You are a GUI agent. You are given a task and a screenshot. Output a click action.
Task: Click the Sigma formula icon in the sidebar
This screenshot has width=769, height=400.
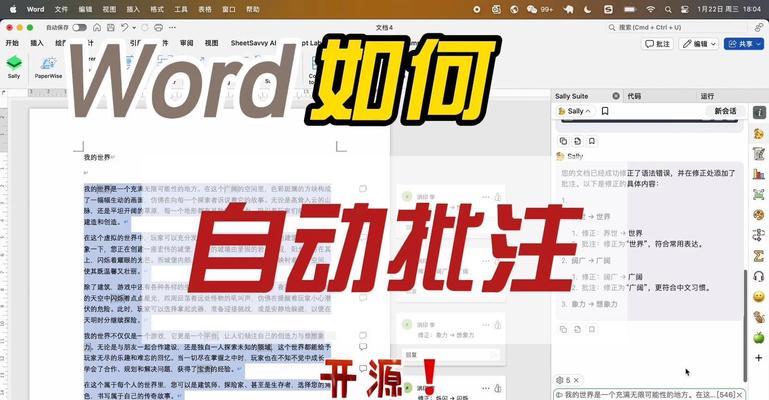click(759, 255)
